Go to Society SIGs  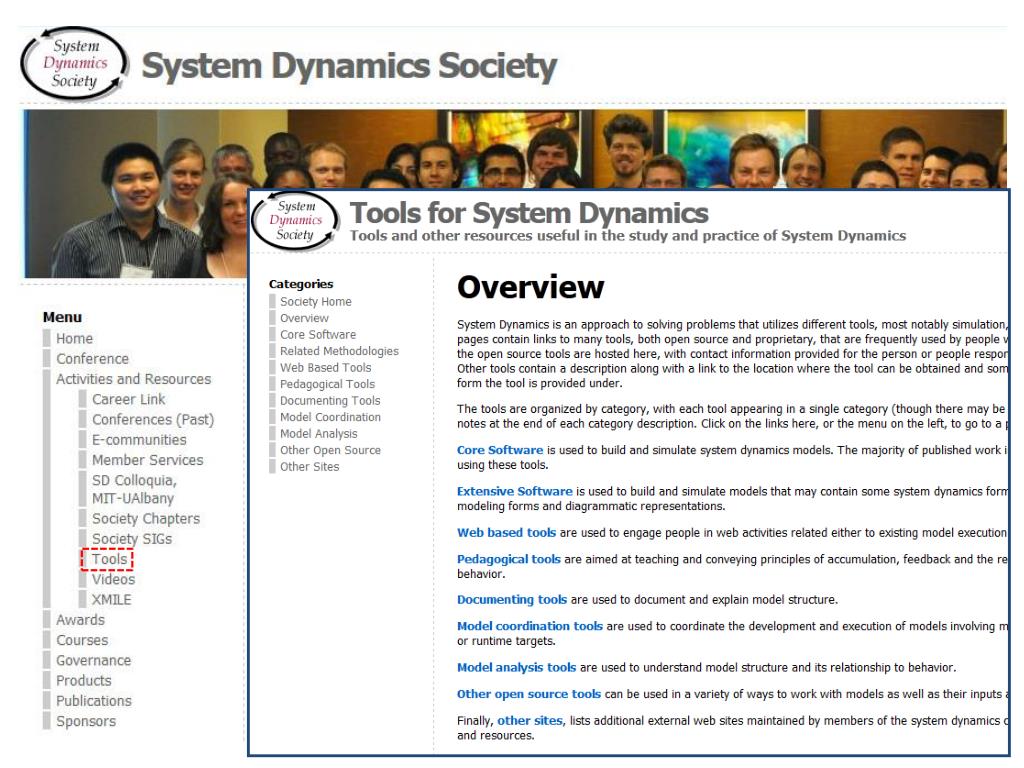pos(132,539)
